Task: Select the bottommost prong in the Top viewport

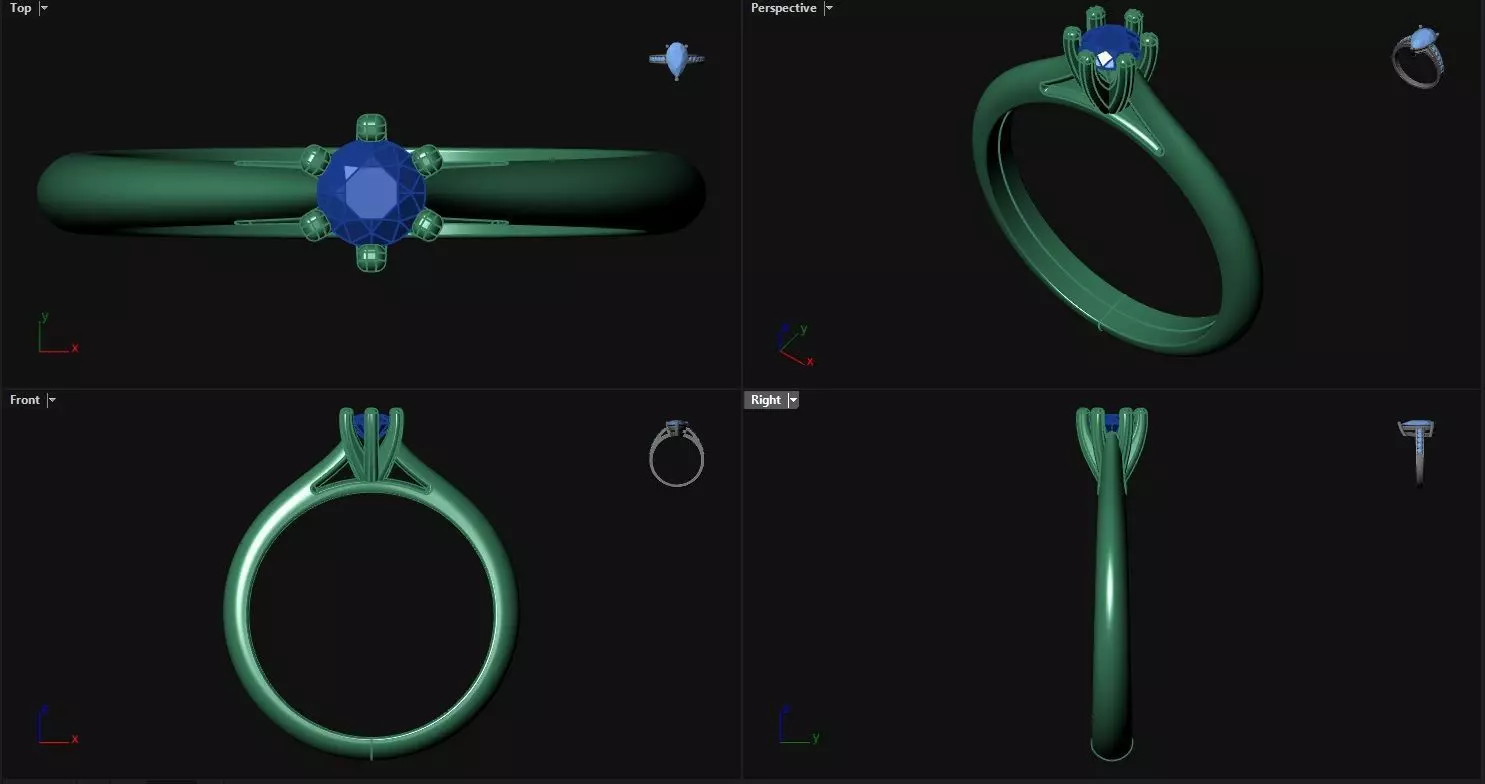Action: tap(371, 258)
